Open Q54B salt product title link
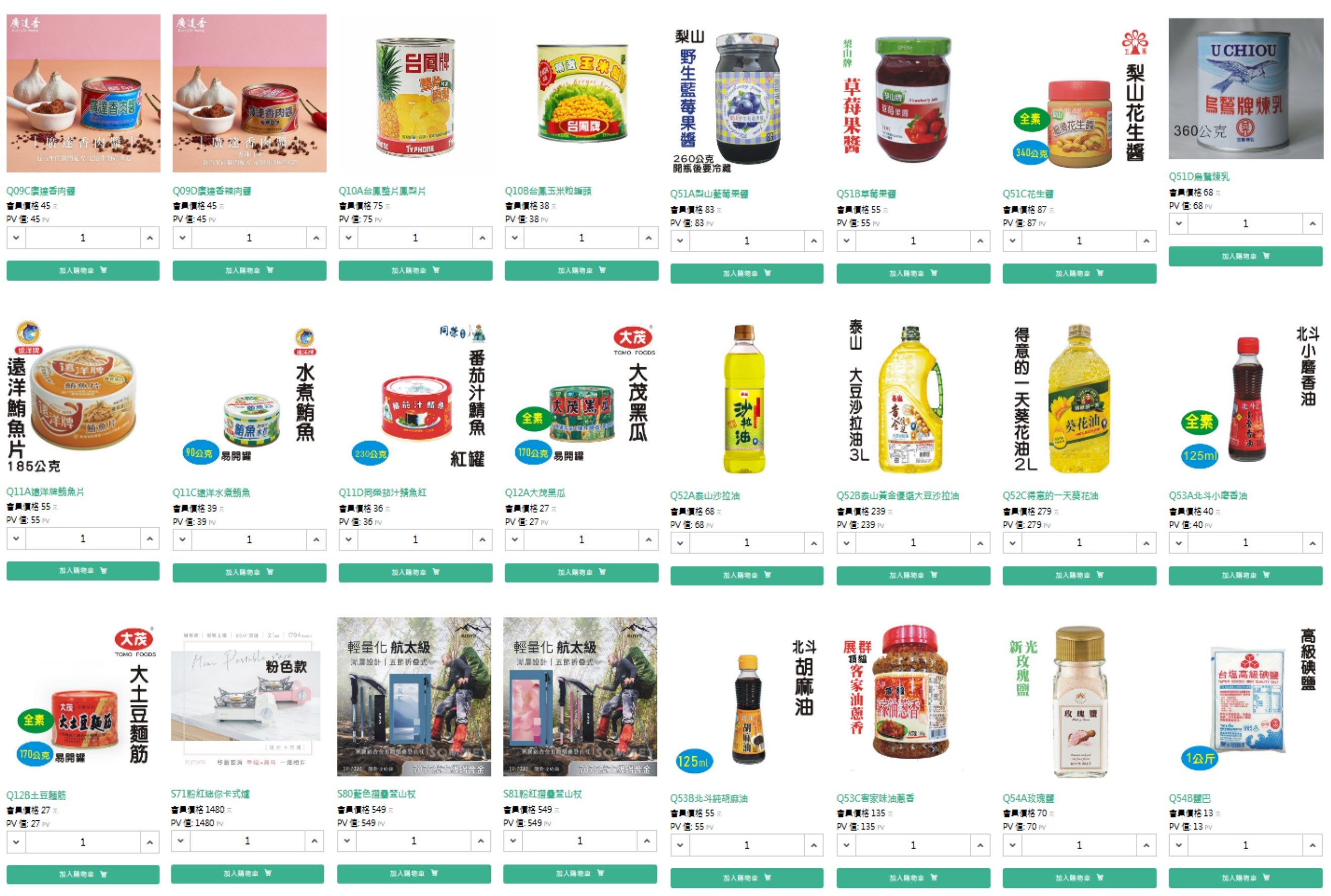1331x896 pixels. [1189, 798]
